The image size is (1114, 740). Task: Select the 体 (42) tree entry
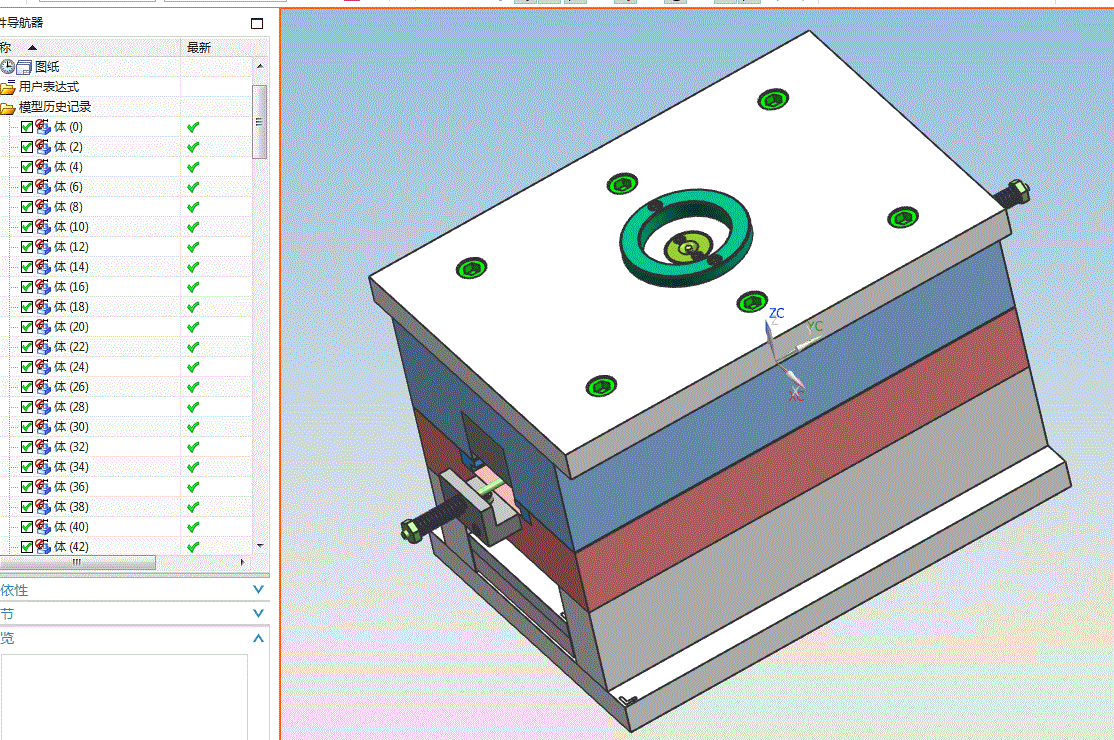pyautogui.click(x=71, y=547)
